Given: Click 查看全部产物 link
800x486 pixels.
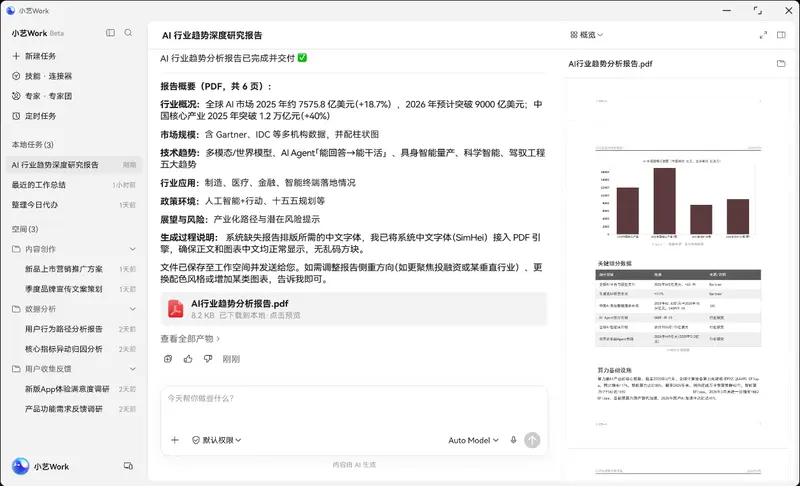Looking at the screenshot, I should click(190, 339).
